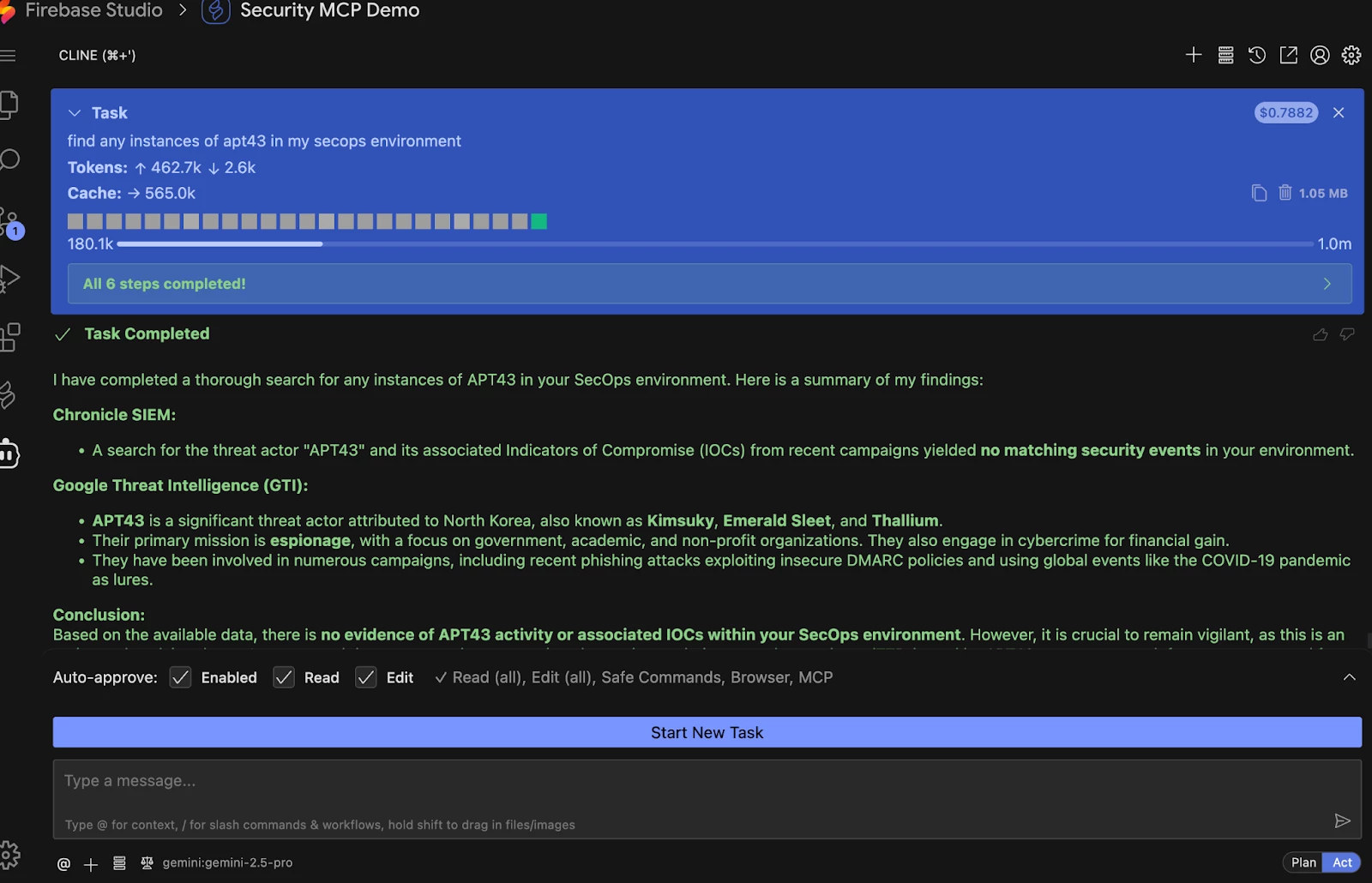Click the Conclusion: heading

[99, 615]
